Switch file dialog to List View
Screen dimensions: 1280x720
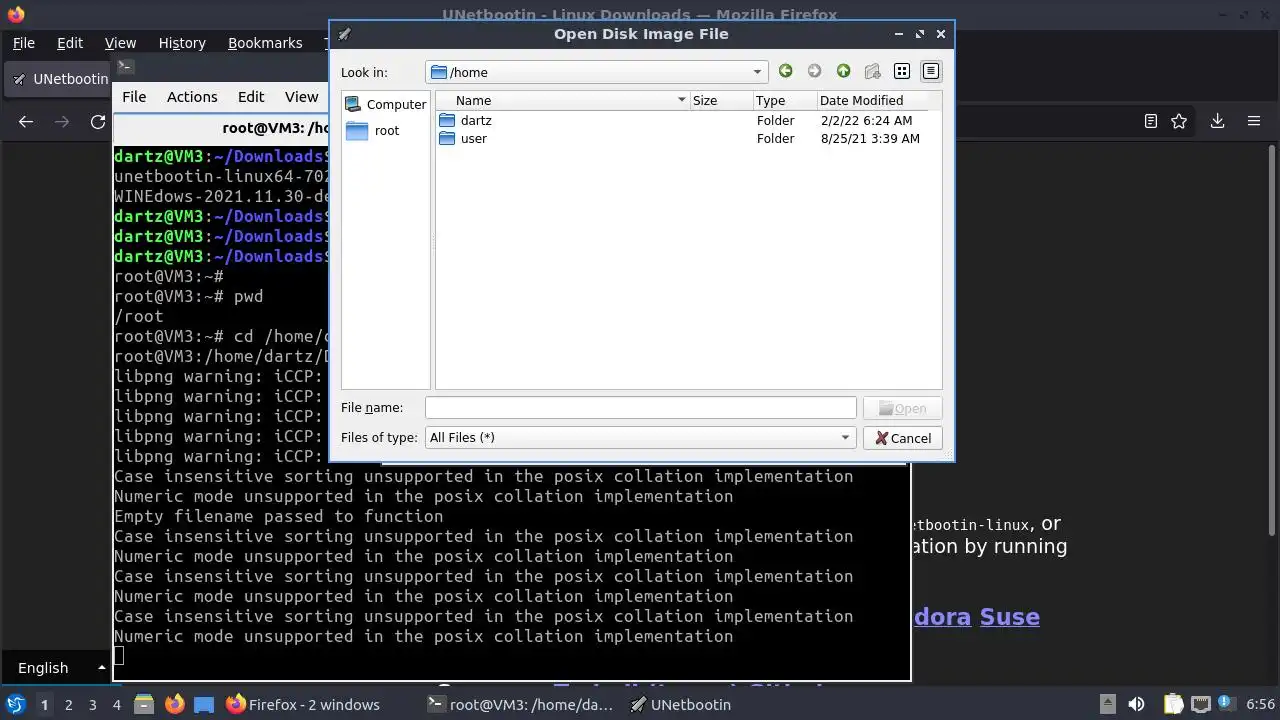tap(901, 71)
